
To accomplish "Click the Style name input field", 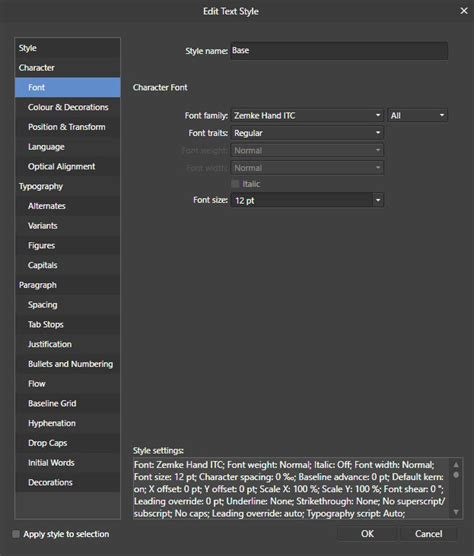I will 339,51.
